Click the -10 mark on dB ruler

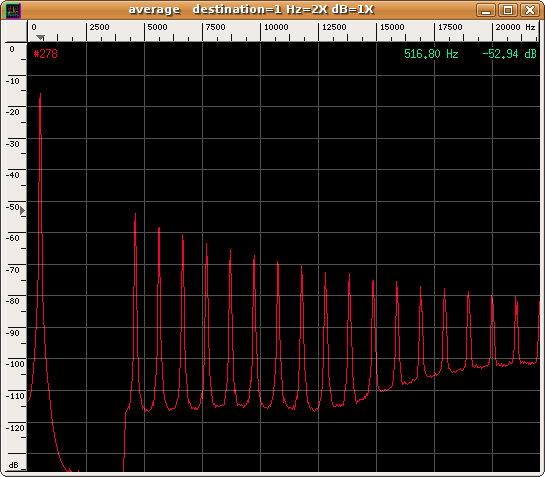tap(13, 81)
